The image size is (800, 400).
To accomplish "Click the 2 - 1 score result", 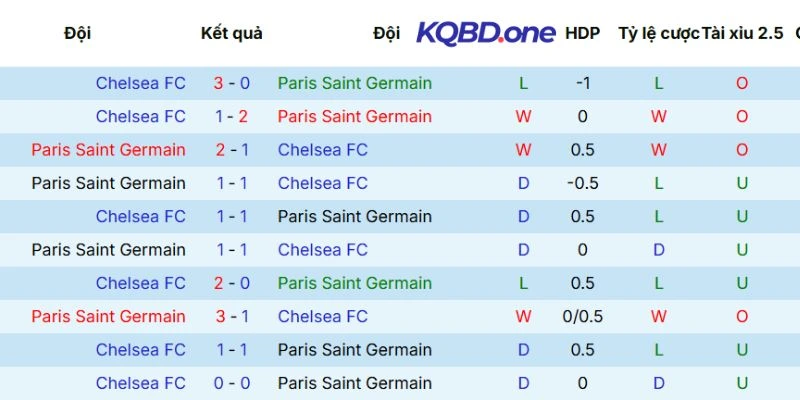I will [x=231, y=150].
